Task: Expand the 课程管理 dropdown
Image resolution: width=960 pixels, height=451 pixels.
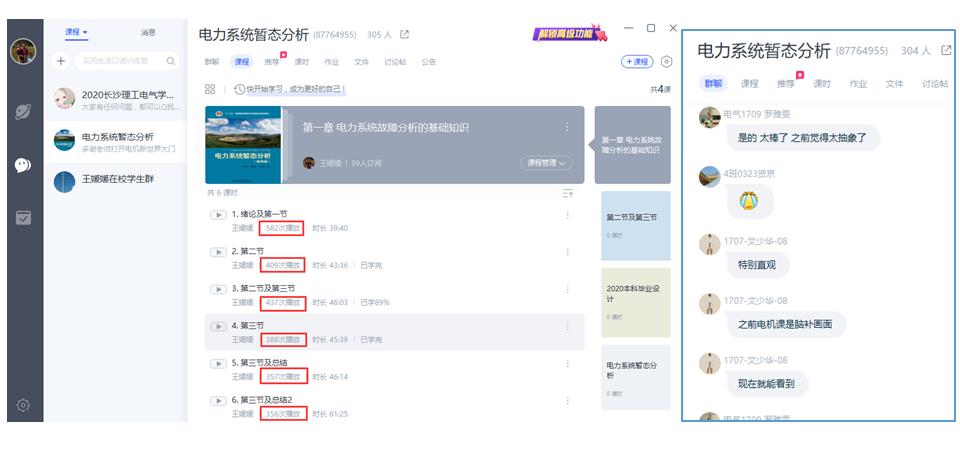Action: point(546,163)
